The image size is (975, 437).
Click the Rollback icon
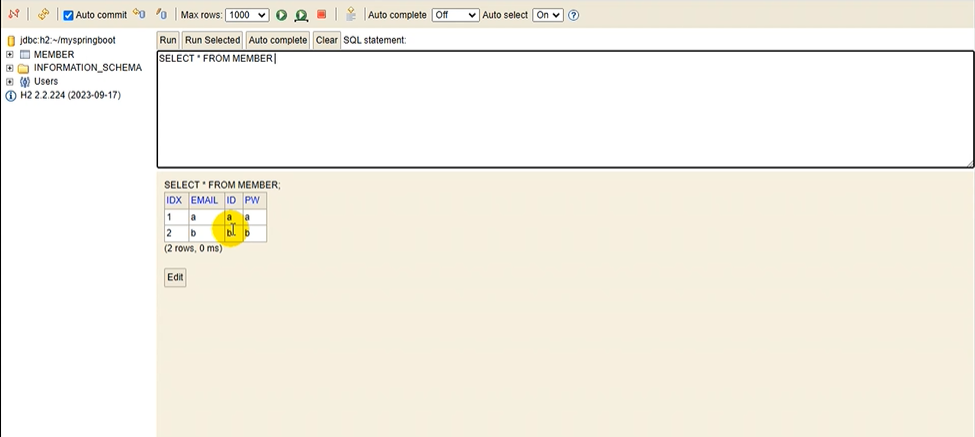(139, 14)
